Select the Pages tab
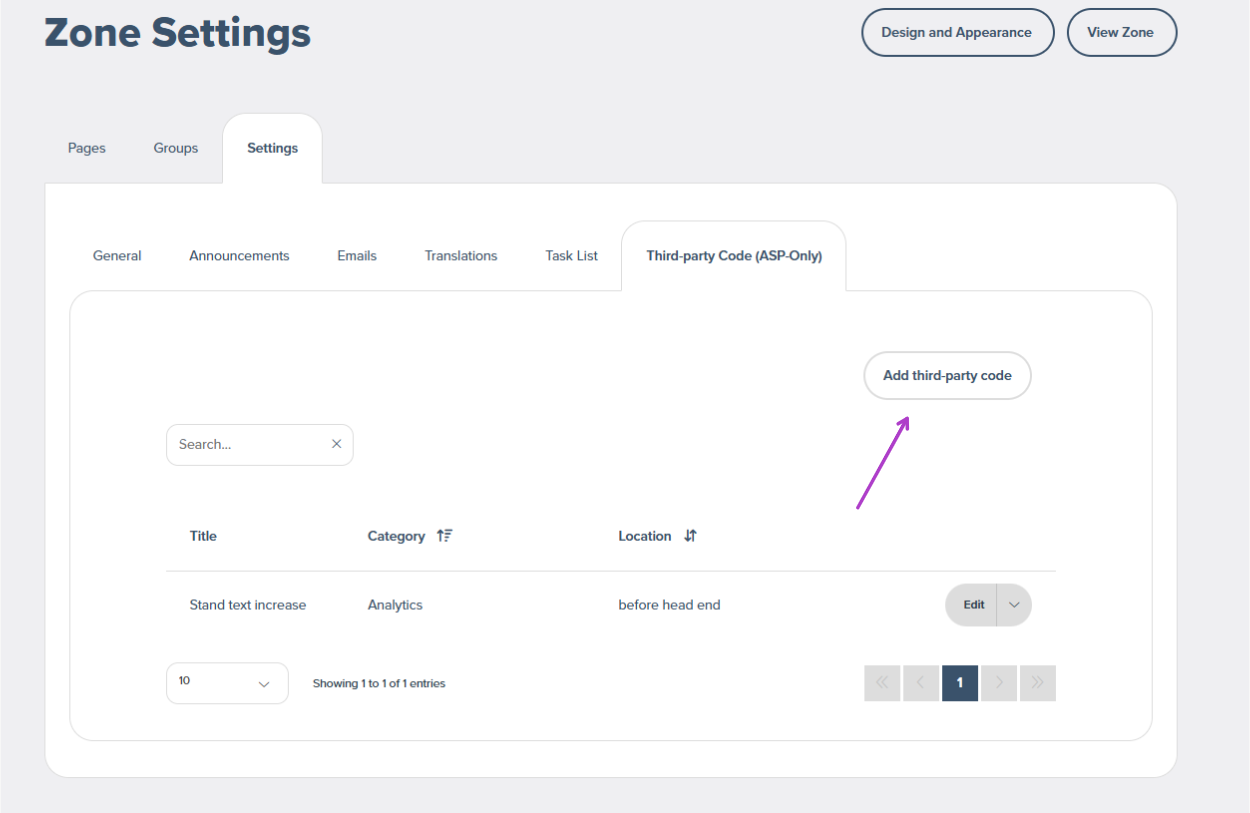 pyautogui.click(x=86, y=147)
